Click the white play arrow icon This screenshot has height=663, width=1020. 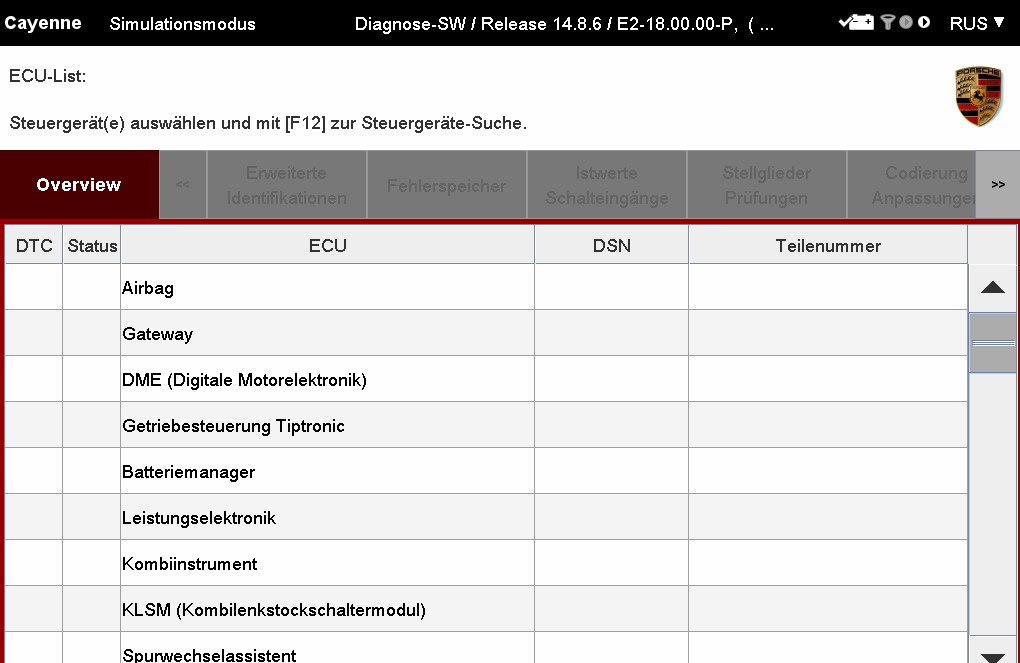point(925,22)
